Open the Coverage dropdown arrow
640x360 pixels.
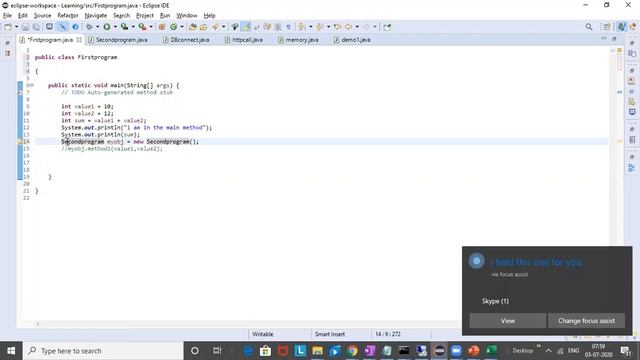pos(133,27)
